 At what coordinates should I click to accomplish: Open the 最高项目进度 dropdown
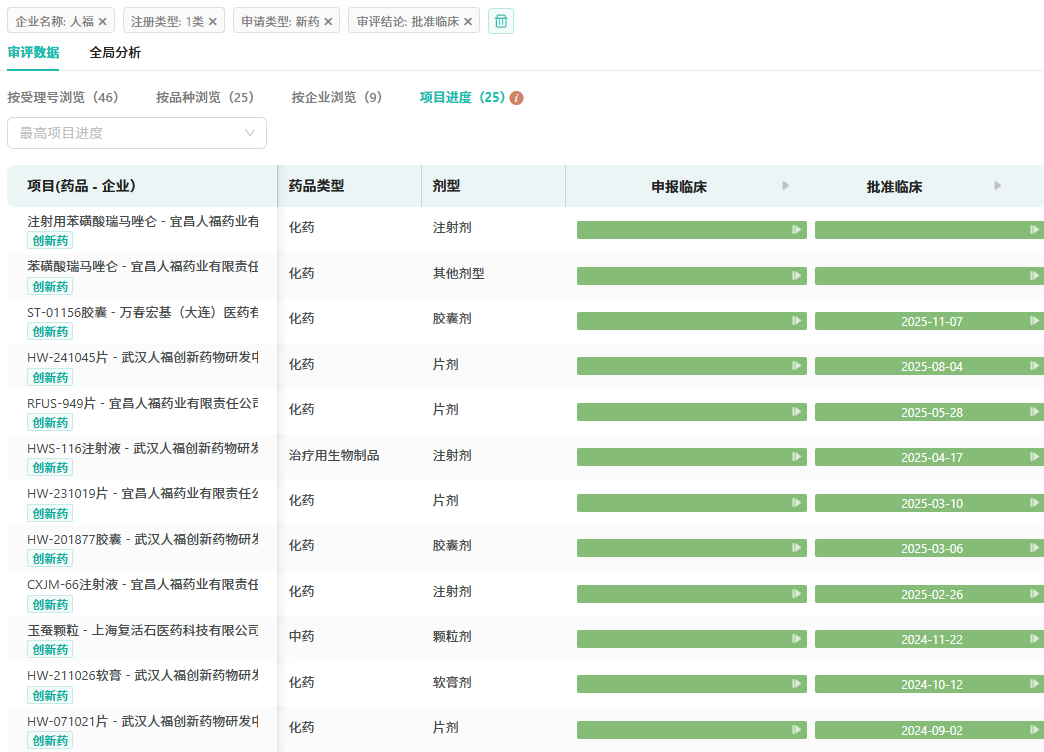pos(137,133)
